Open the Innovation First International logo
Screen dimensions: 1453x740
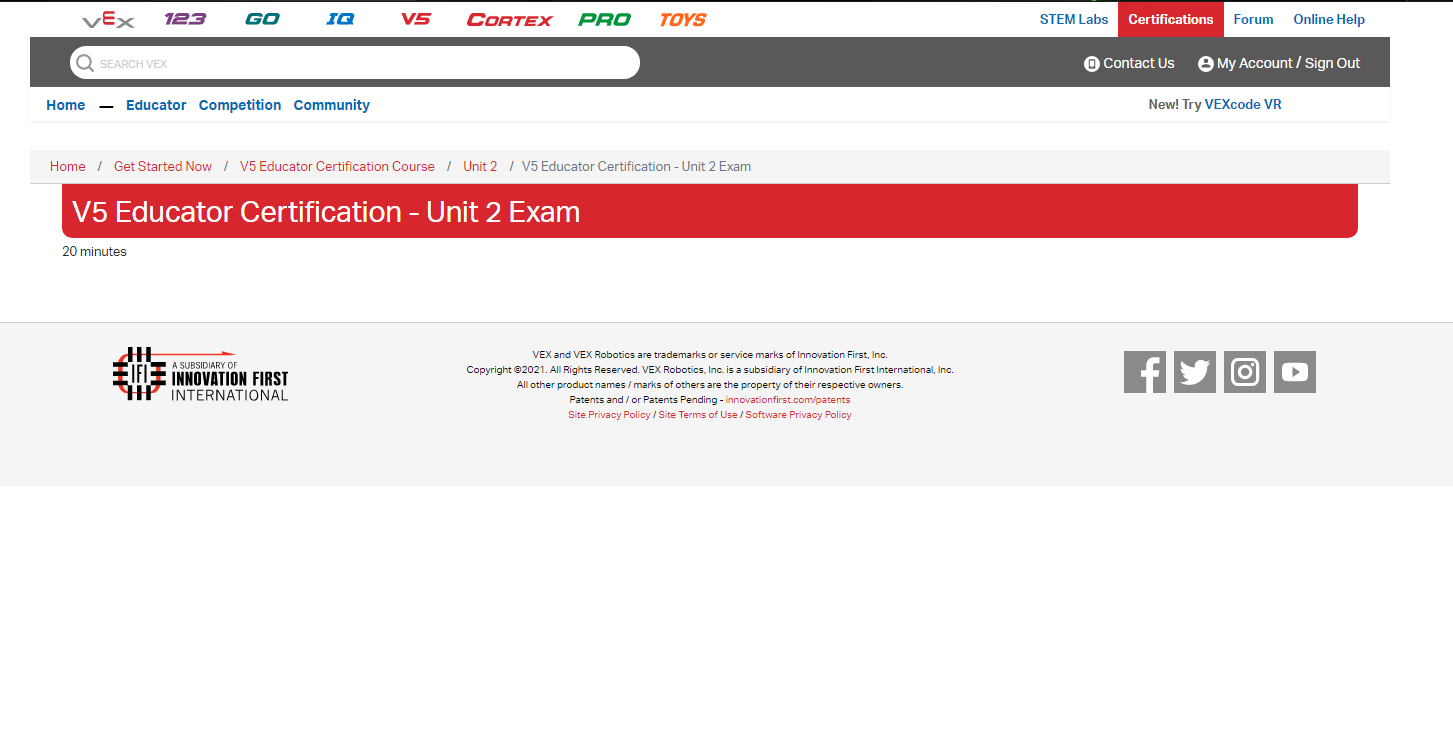[x=200, y=374]
